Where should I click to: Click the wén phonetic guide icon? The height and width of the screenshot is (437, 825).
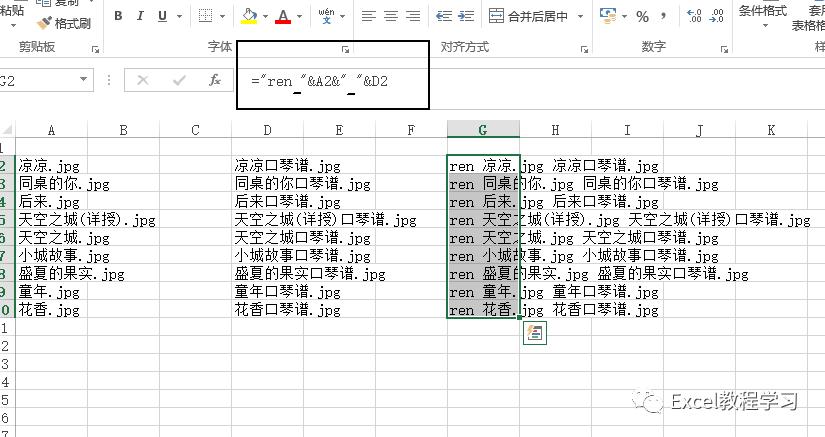coord(326,15)
